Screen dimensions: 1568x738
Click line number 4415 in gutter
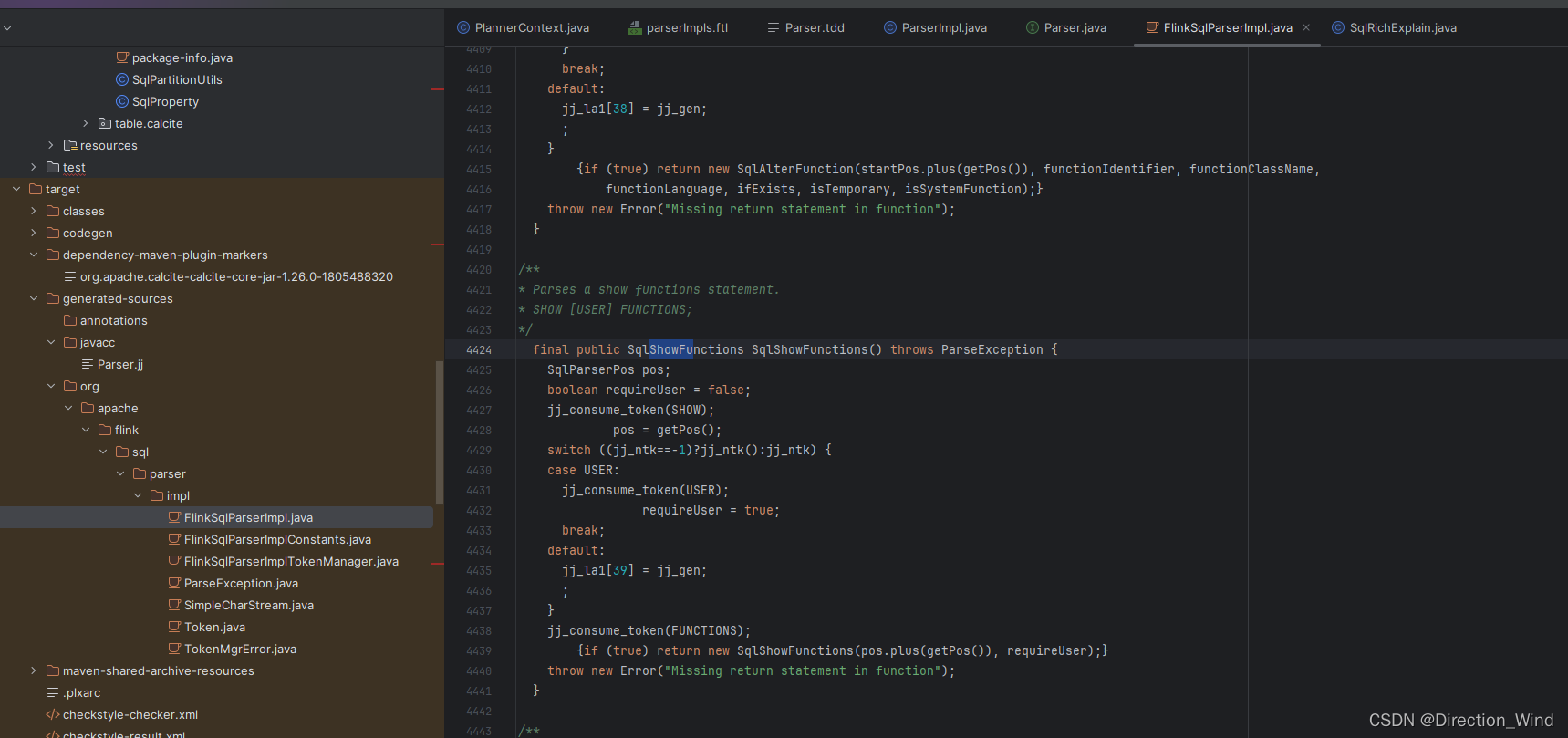point(479,169)
